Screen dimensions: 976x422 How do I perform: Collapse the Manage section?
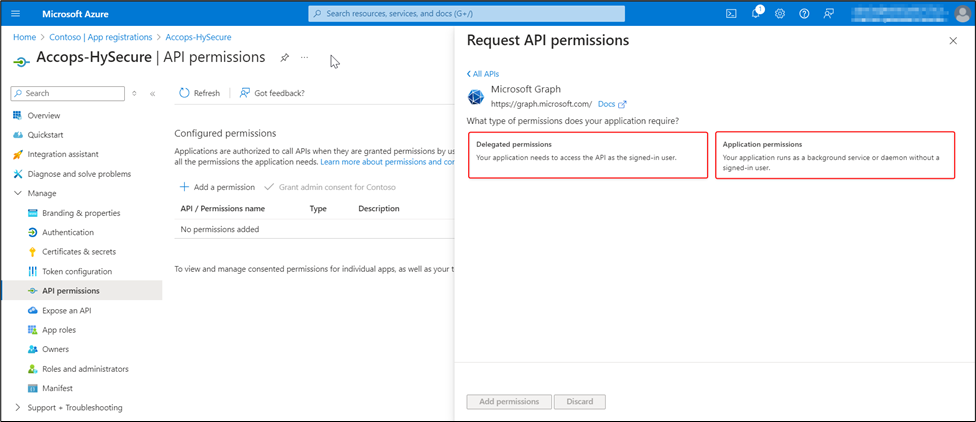18,193
